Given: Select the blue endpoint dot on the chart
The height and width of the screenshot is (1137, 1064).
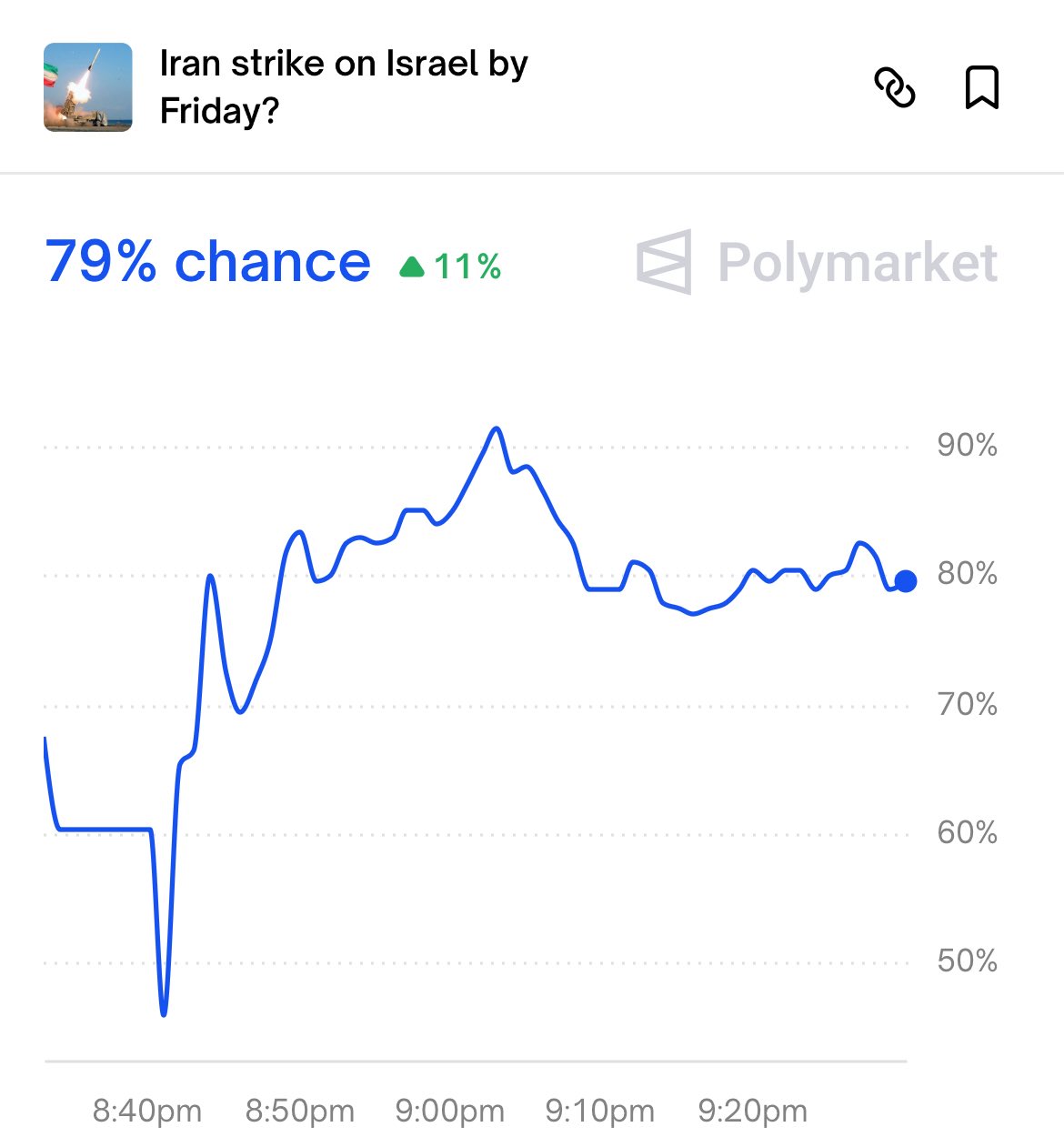Looking at the screenshot, I should [906, 580].
